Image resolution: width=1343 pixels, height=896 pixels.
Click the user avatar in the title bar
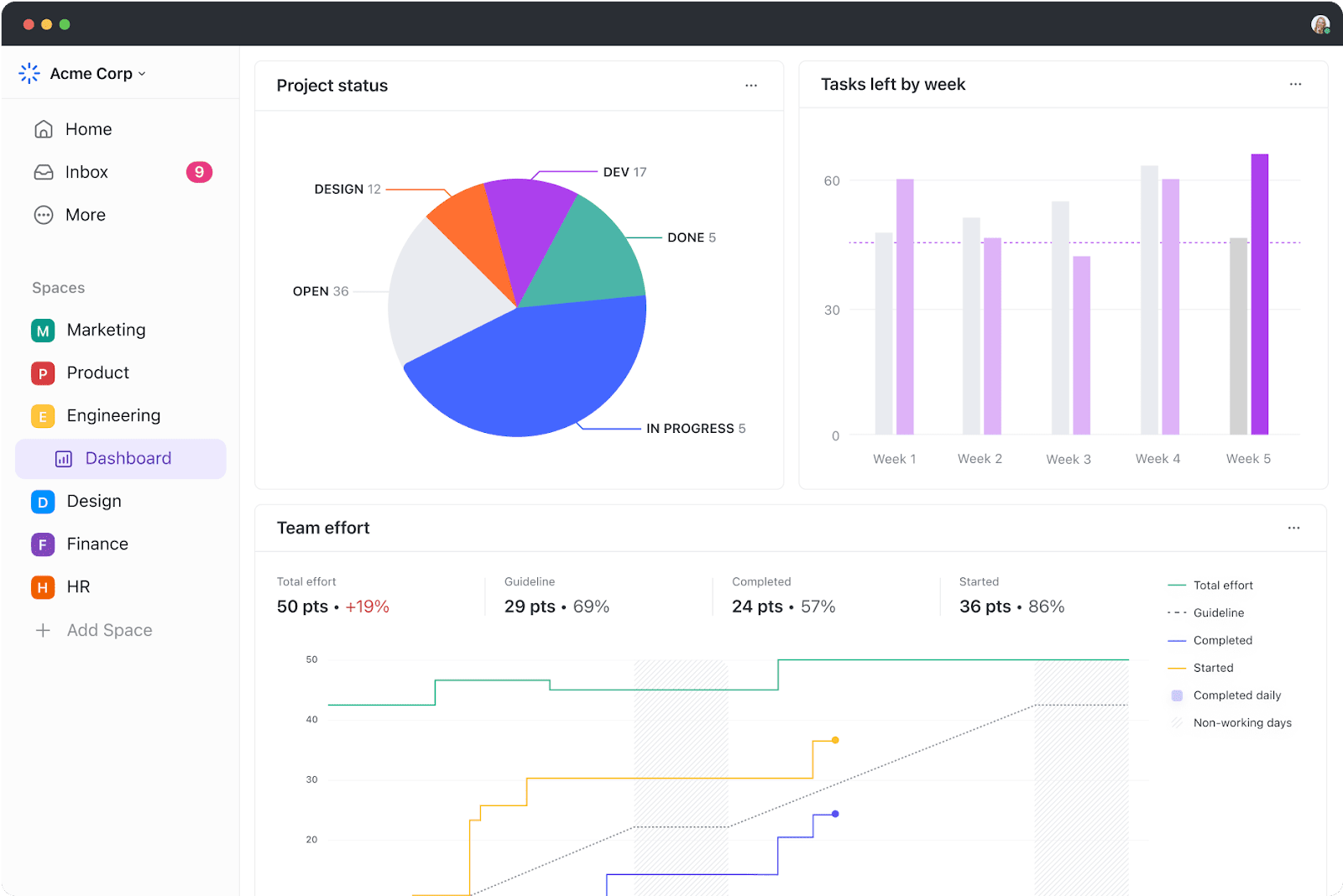tap(1319, 23)
